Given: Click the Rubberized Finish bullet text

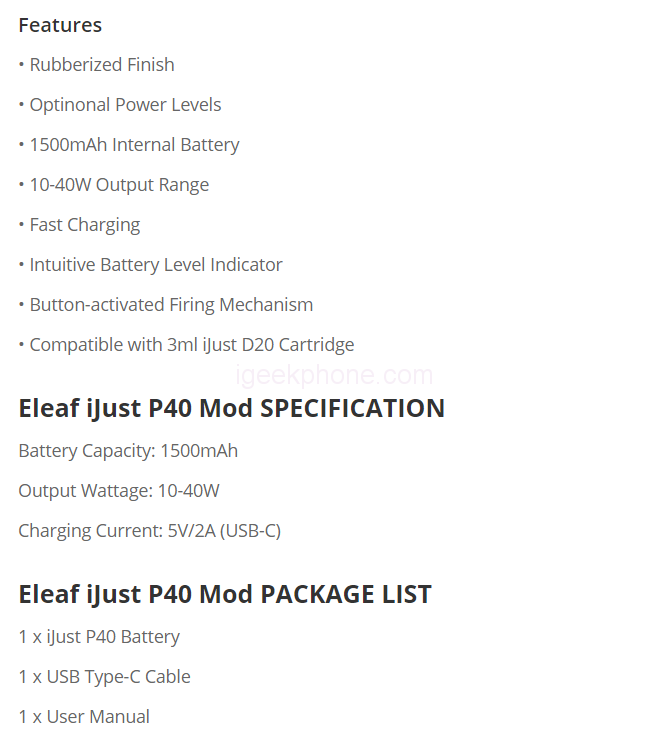Looking at the screenshot, I should [x=101, y=65].
